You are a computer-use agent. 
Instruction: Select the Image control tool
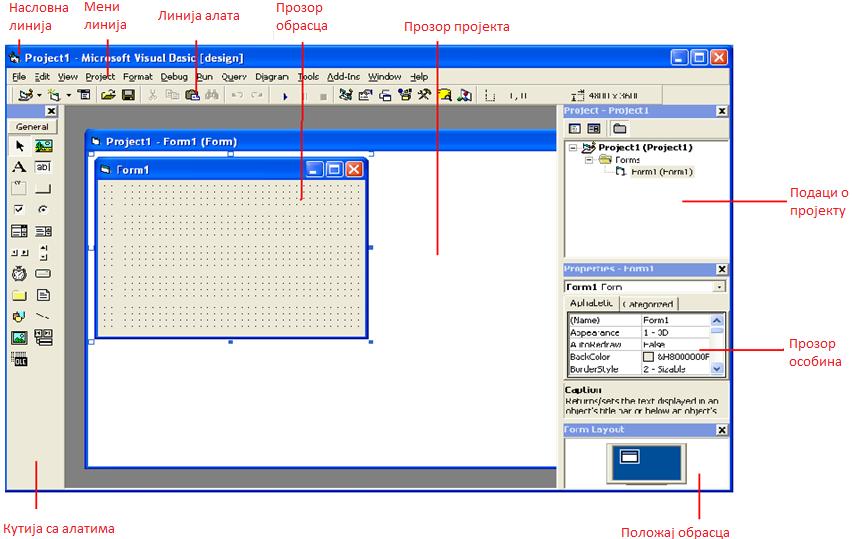click(x=19, y=338)
